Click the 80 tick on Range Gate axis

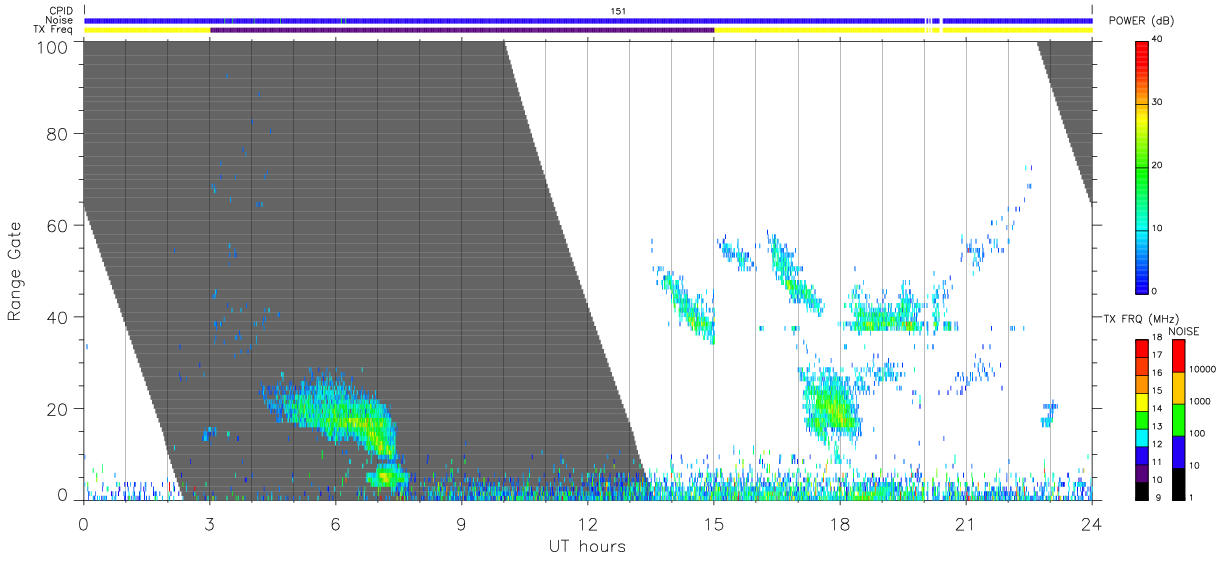click(x=58, y=134)
